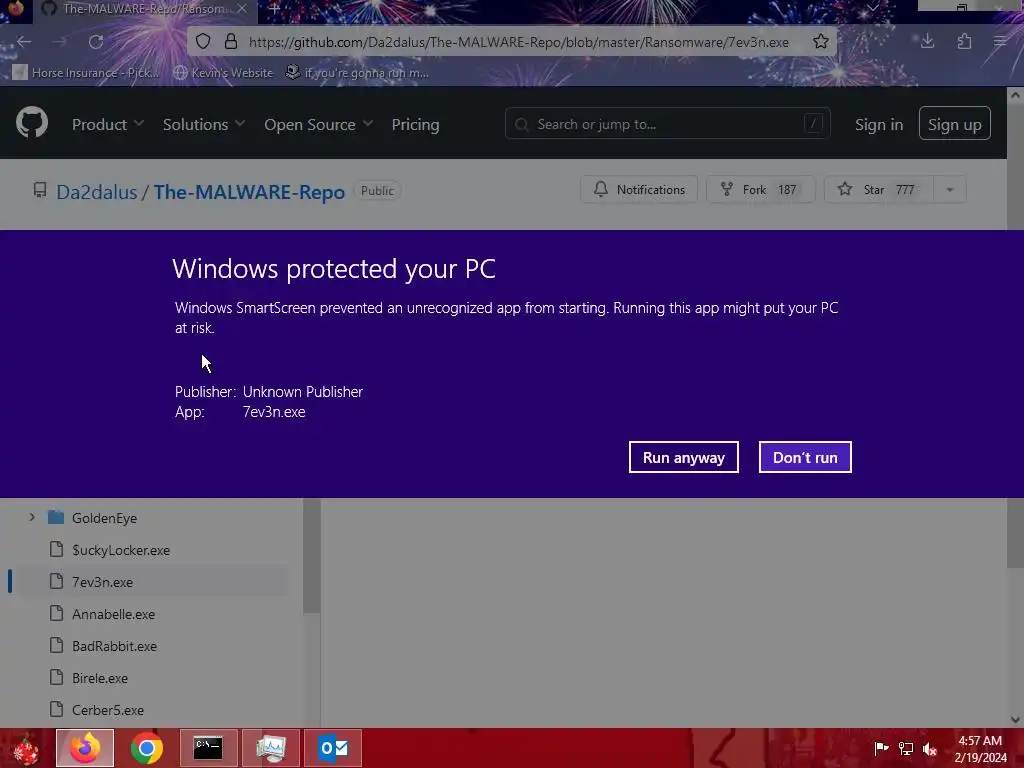Click the file tree vertical scrollbar

coord(312,556)
